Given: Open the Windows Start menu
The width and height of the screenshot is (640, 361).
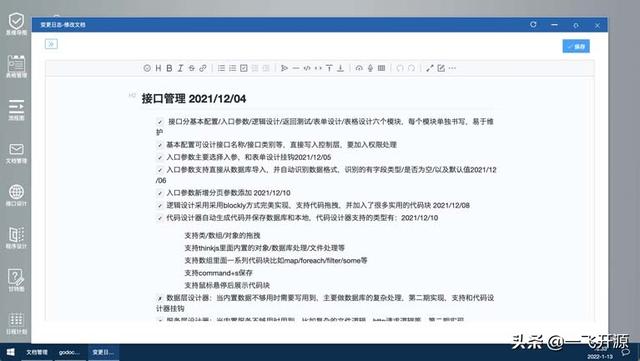Looking at the screenshot, I should tap(11, 352).
